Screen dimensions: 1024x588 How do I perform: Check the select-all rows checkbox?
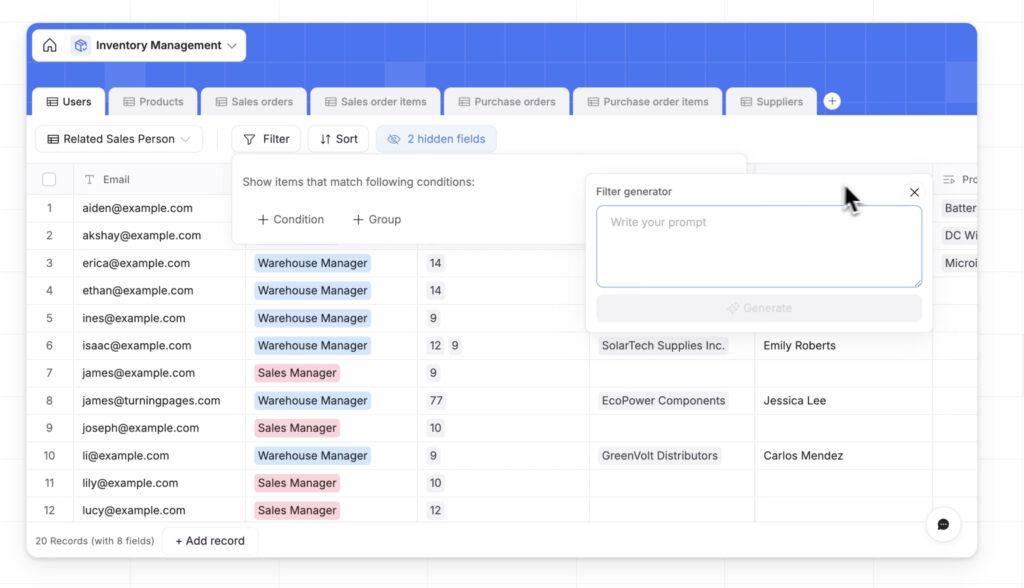pyautogui.click(x=49, y=180)
